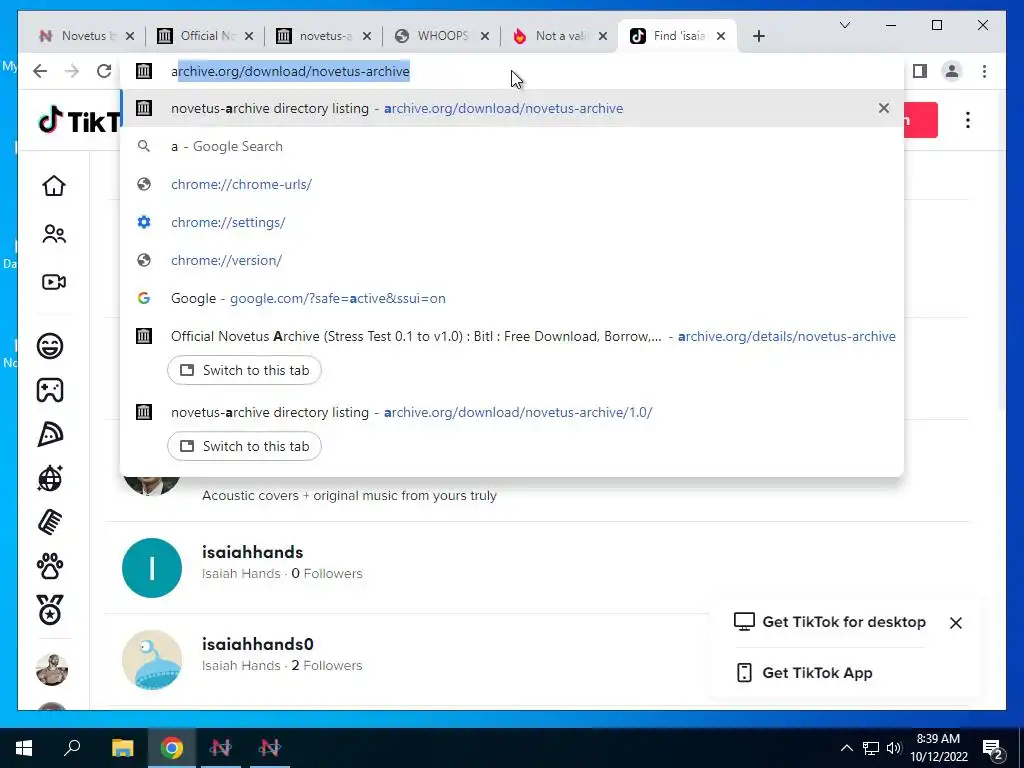Switch to tab for Official Novetus Archive

click(x=244, y=370)
